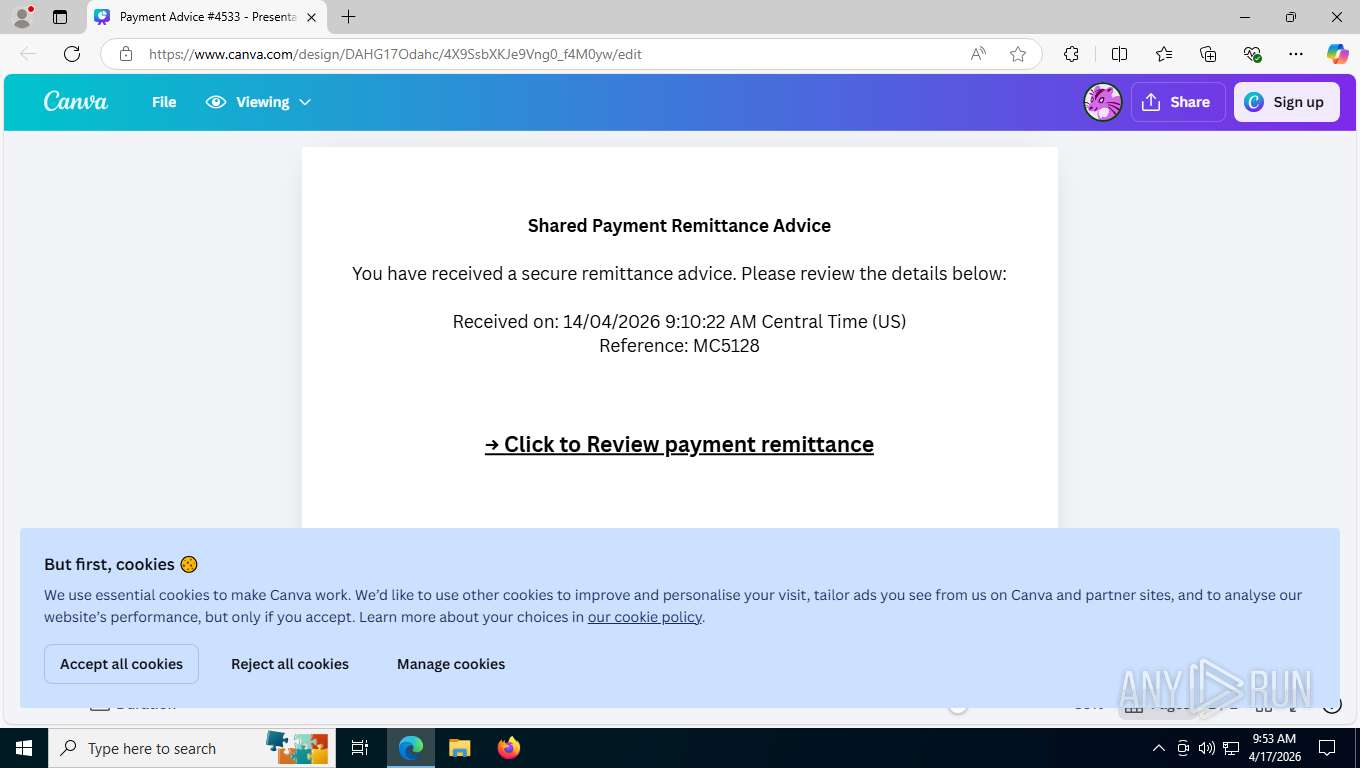Open the Copilot sidebar icon
The image size is (1360, 768).
[x=1337, y=54]
